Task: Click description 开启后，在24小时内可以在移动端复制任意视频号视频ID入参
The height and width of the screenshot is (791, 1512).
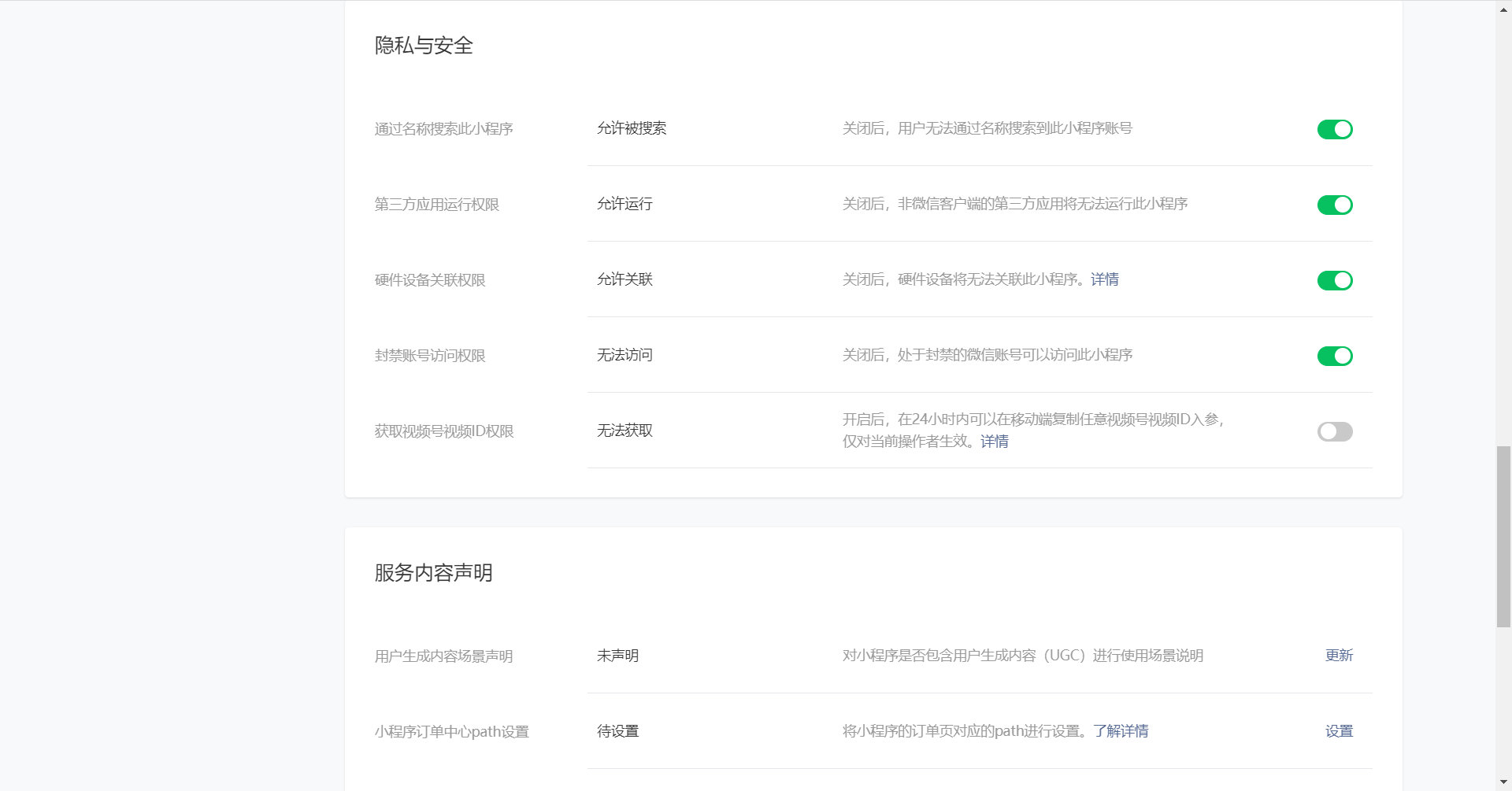Action: (x=1033, y=420)
